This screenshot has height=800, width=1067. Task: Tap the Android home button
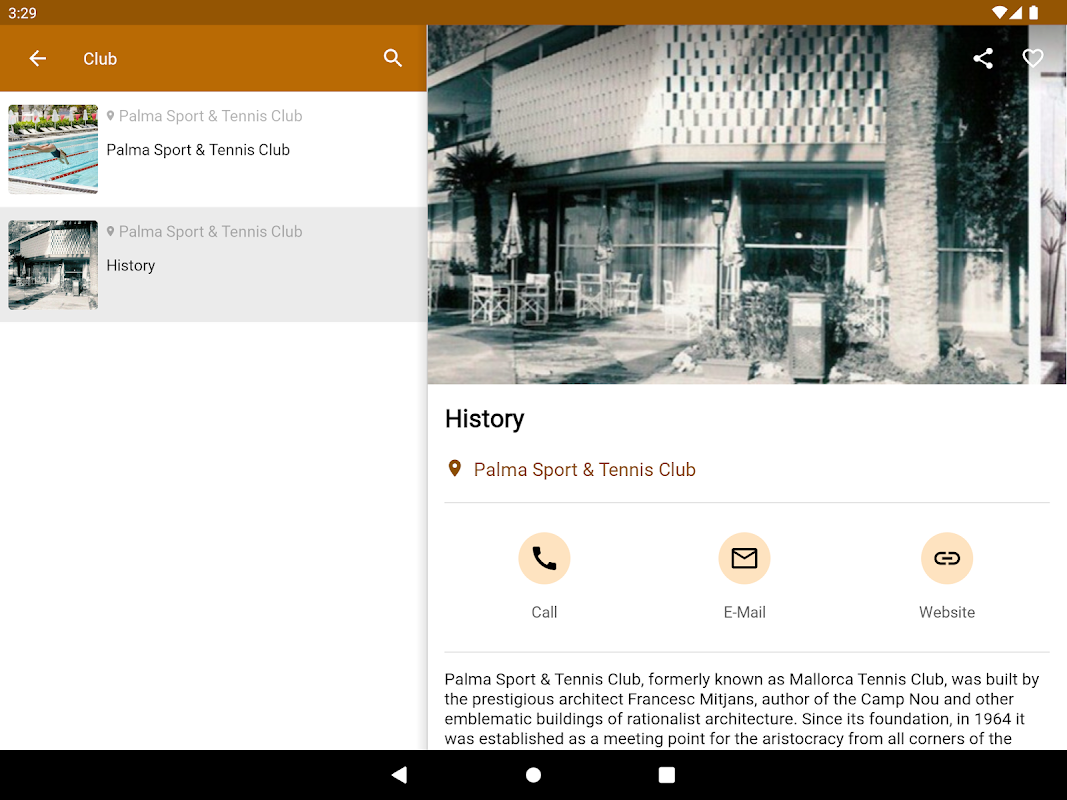point(534,775)
